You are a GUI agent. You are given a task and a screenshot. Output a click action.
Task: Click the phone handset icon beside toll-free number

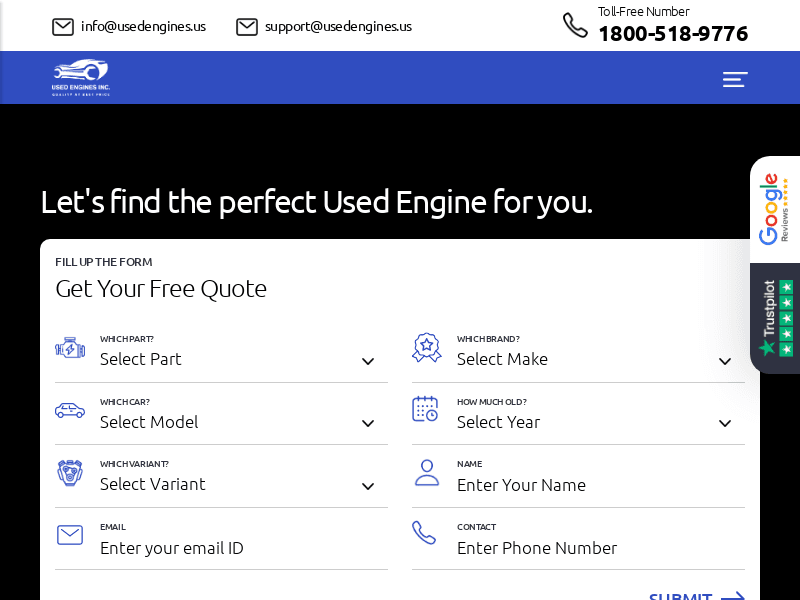[x=575, y=26]
